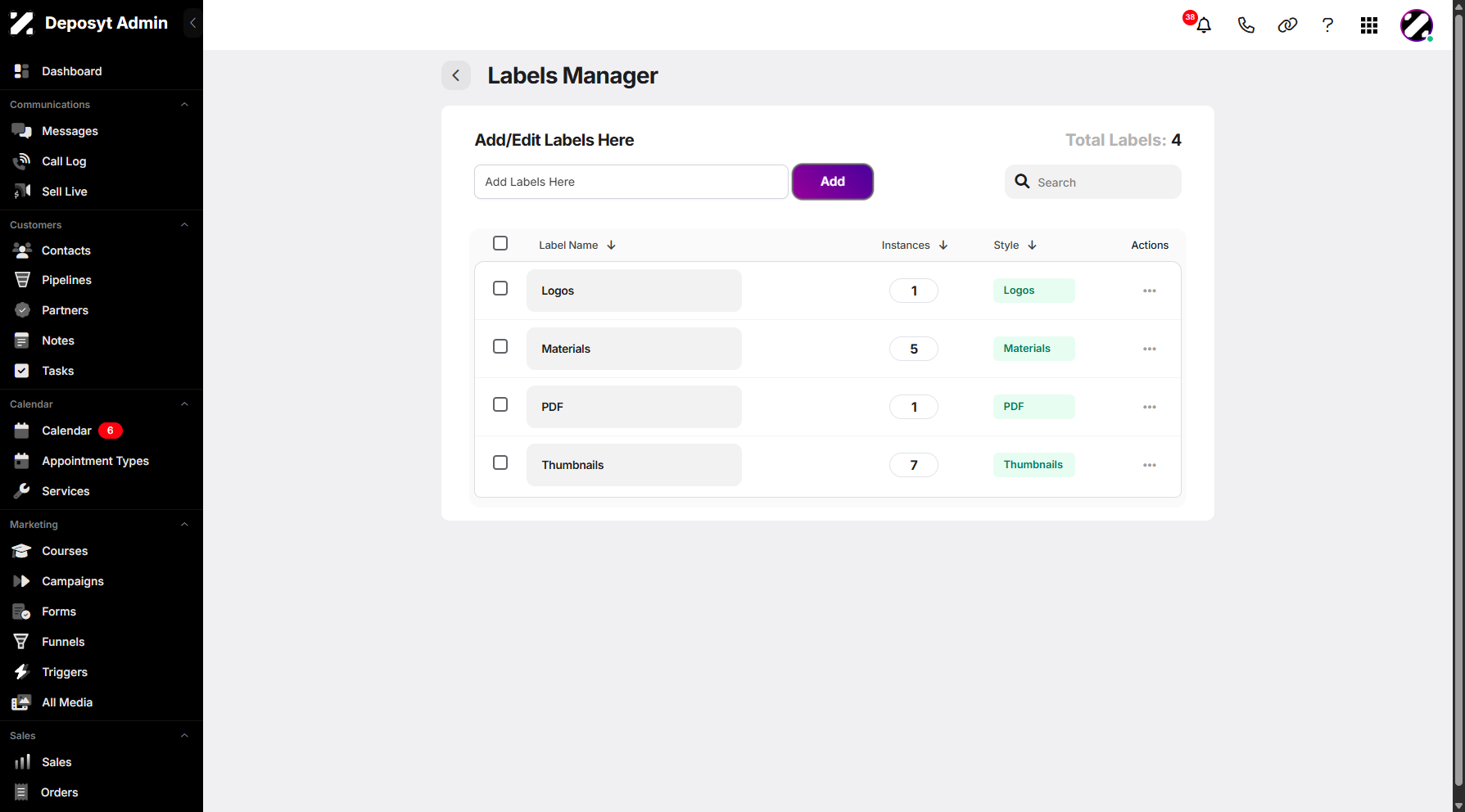Collapse the Calendar section
The width and height of the screenshot is (1465, 812).
tap(184, 404)
